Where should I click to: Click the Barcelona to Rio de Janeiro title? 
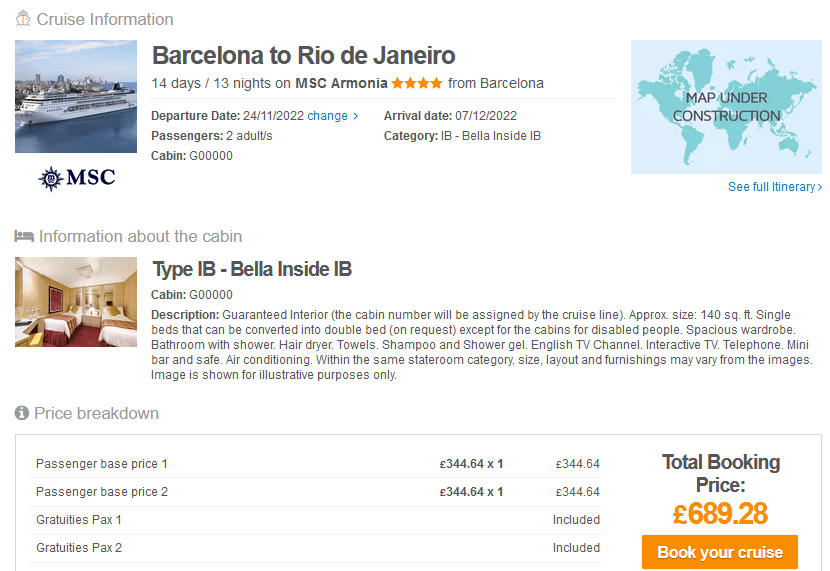click(303, 56)
